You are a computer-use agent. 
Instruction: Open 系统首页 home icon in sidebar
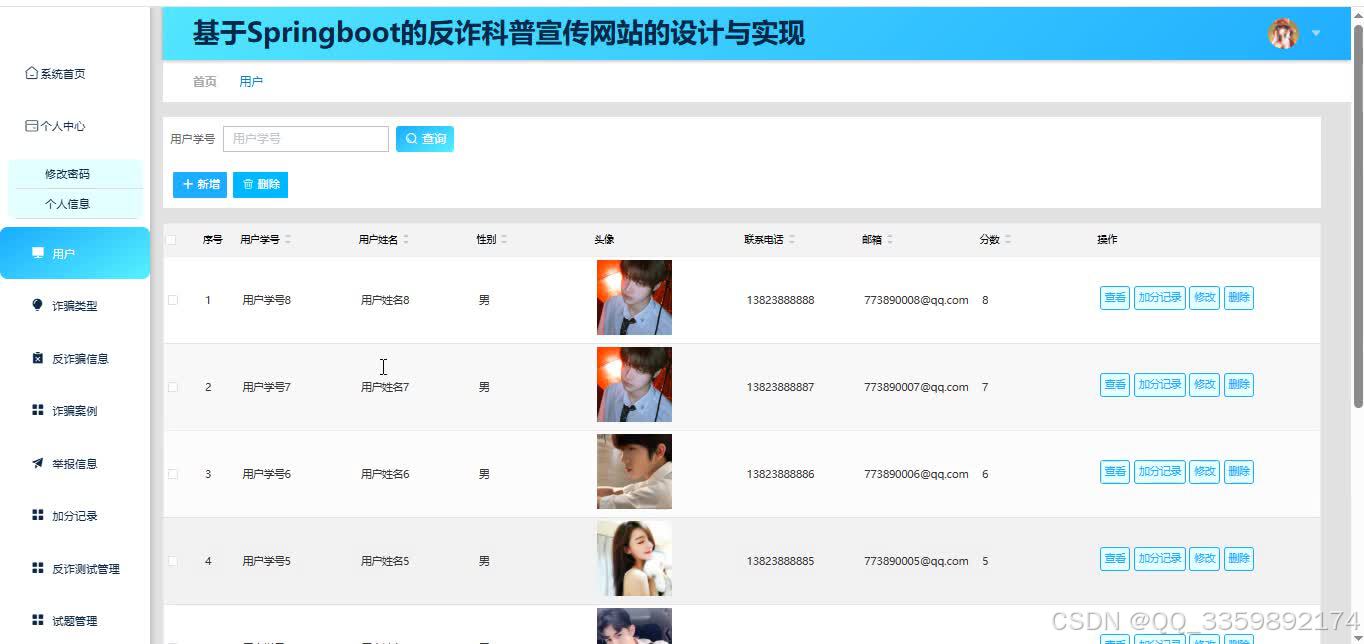(32, 73)
